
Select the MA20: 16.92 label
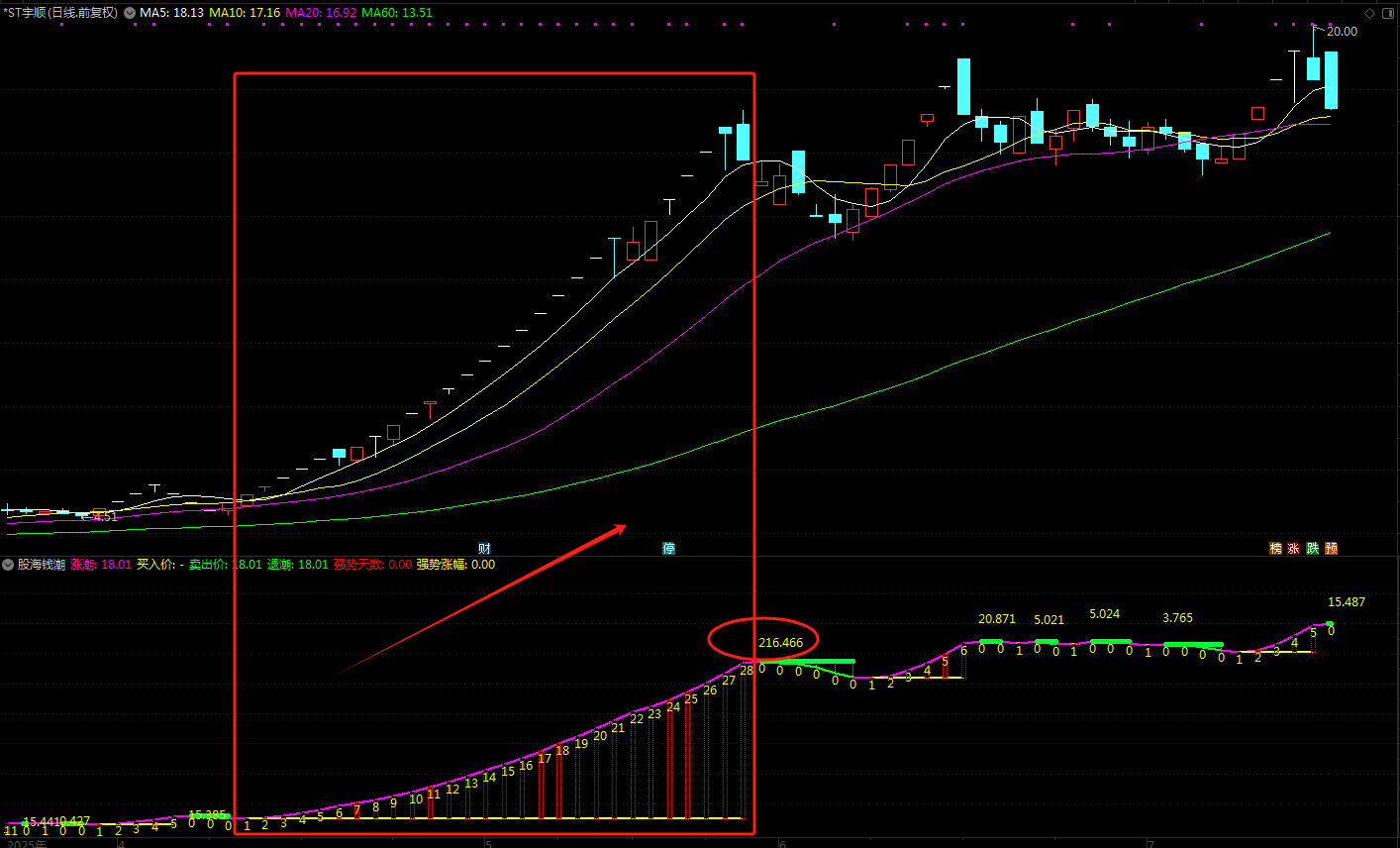click(x=321, y=13)
